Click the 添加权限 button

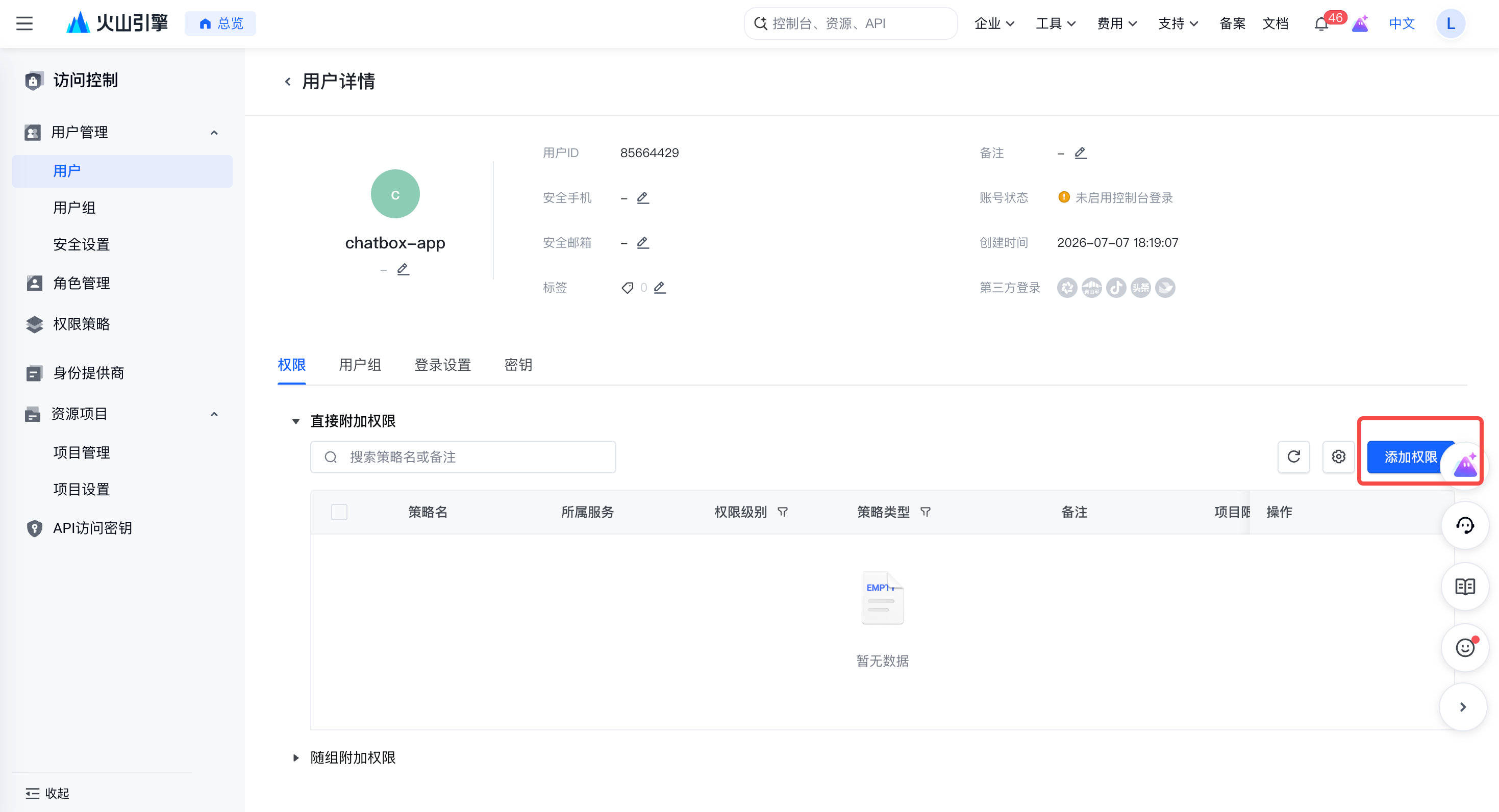click(1410, 457)
